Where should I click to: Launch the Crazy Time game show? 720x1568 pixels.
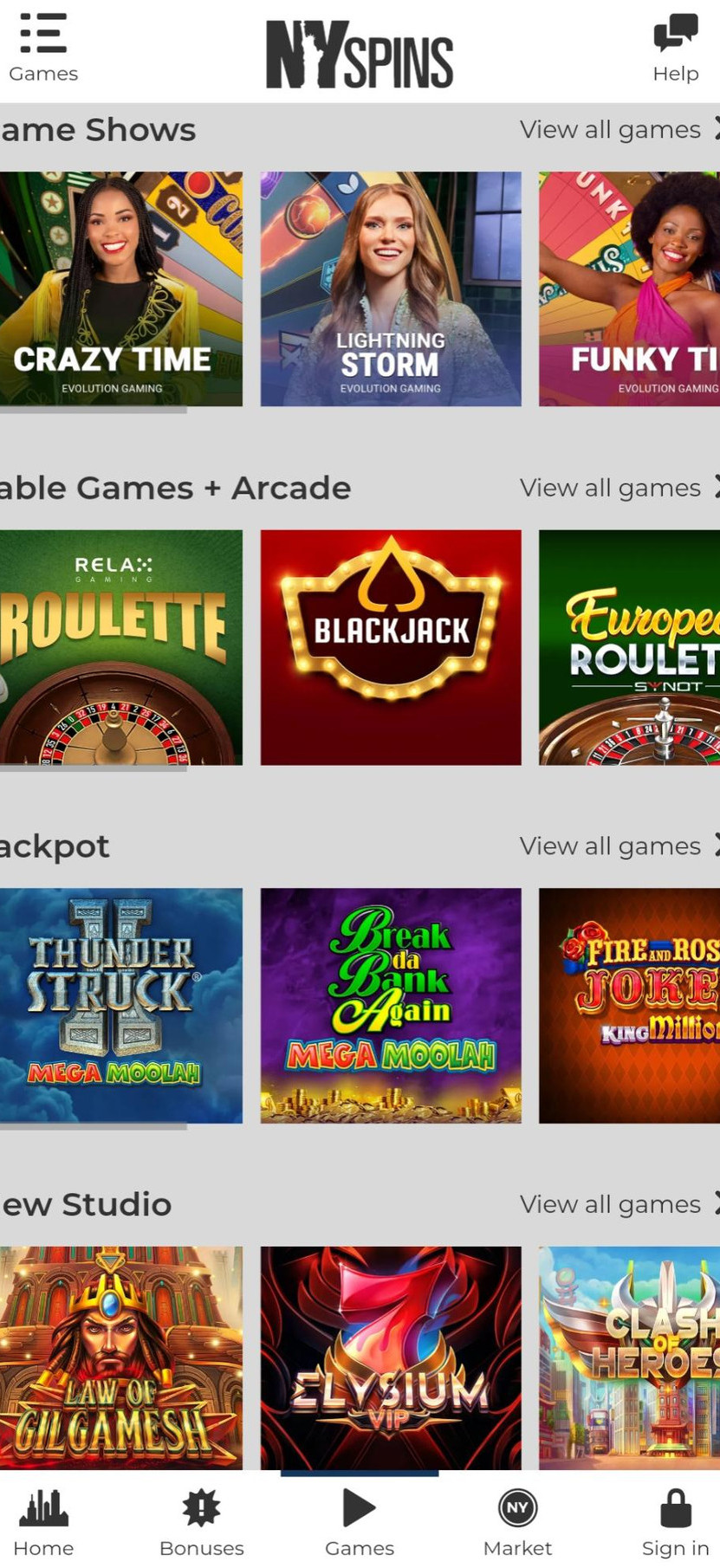120,288
